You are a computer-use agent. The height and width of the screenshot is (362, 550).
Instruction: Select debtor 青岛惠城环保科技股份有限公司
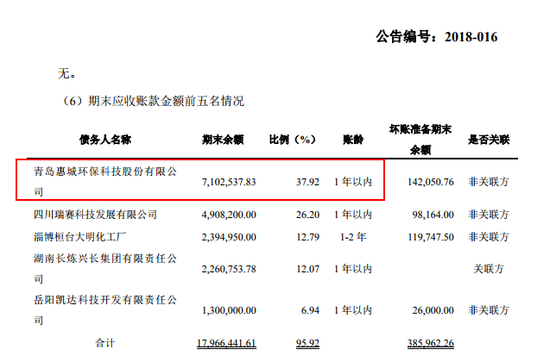105,181
